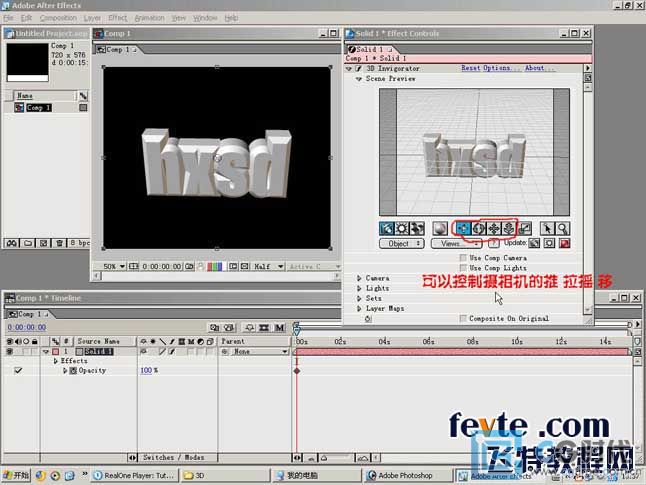
Task: Click the RGB channel display icon
Action: click(x=214, y=267)
